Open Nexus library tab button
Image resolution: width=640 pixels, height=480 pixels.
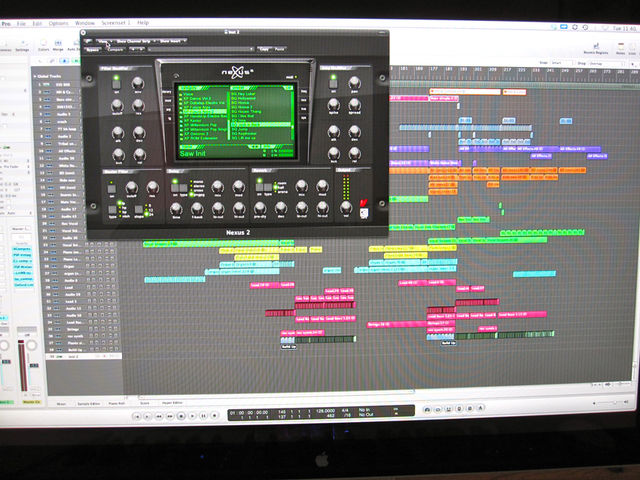pyautogui.click(x=167, y=92)
